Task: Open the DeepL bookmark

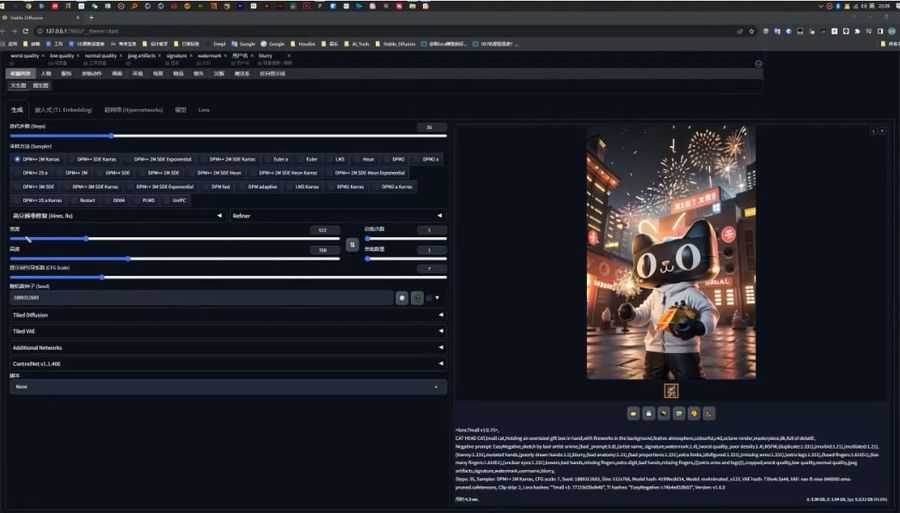Action: [216, 44]
